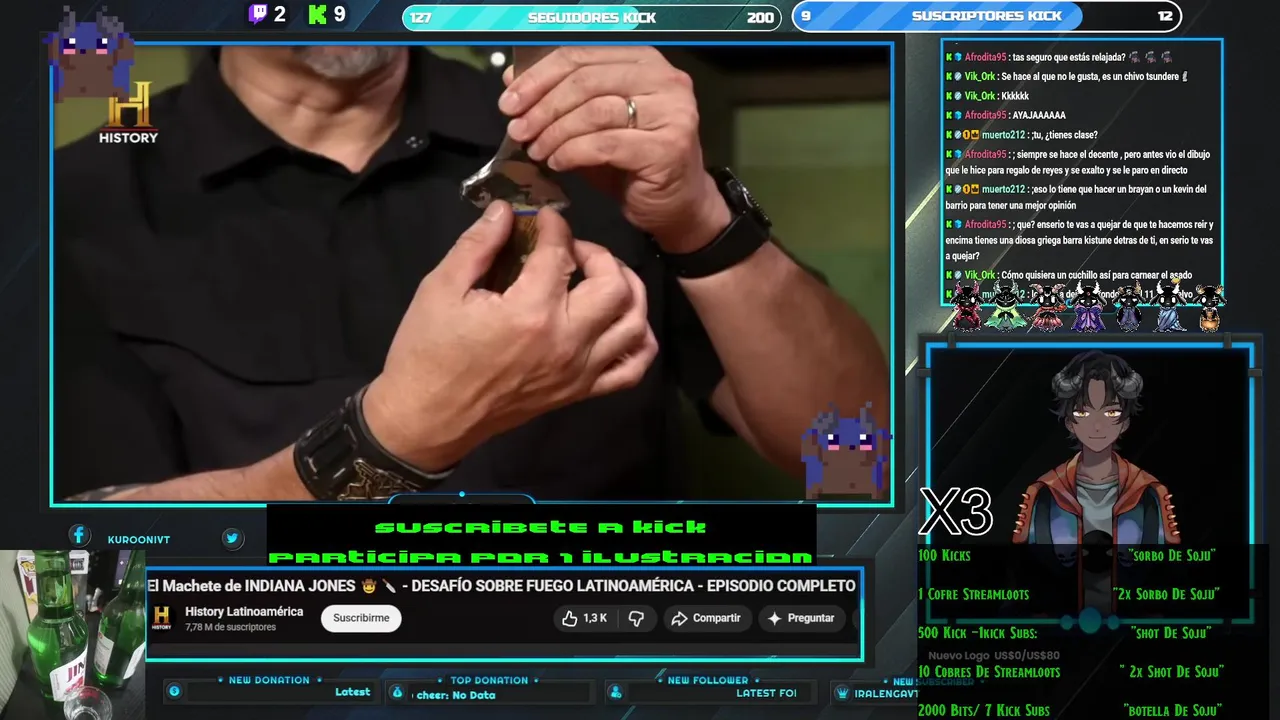Open the History Latinoamérica channel name link
The height and width of the screenshot is (720, 1280).
(x=244, y=611)
